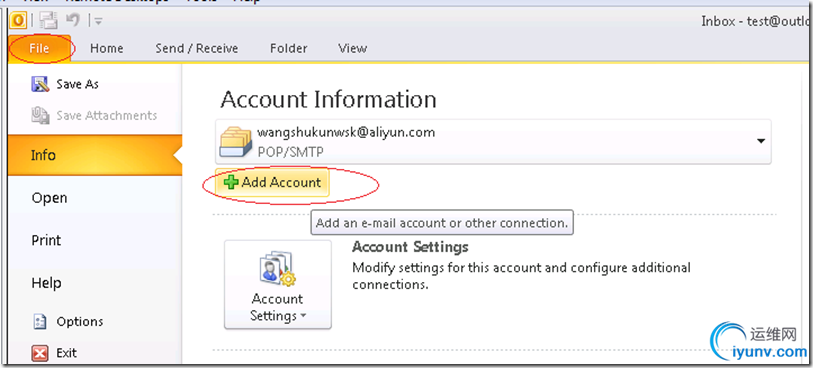
Task: Click the account mailbox folder icon
Action: pyautogui.click(x=235, y=142)
